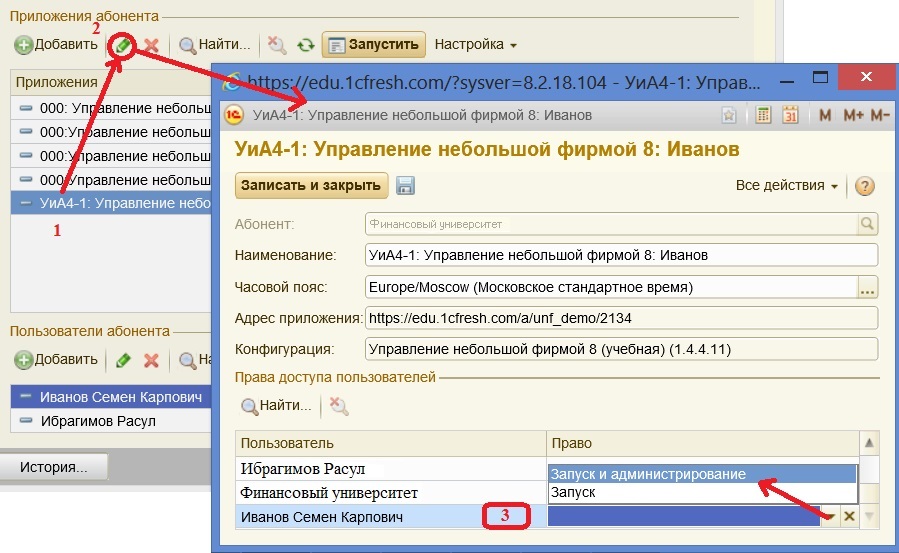The height and width of the screenshot is (553, 899).
Task: Select Ибрагимов Расул row in rights table
Action: (x=390, y=469)
